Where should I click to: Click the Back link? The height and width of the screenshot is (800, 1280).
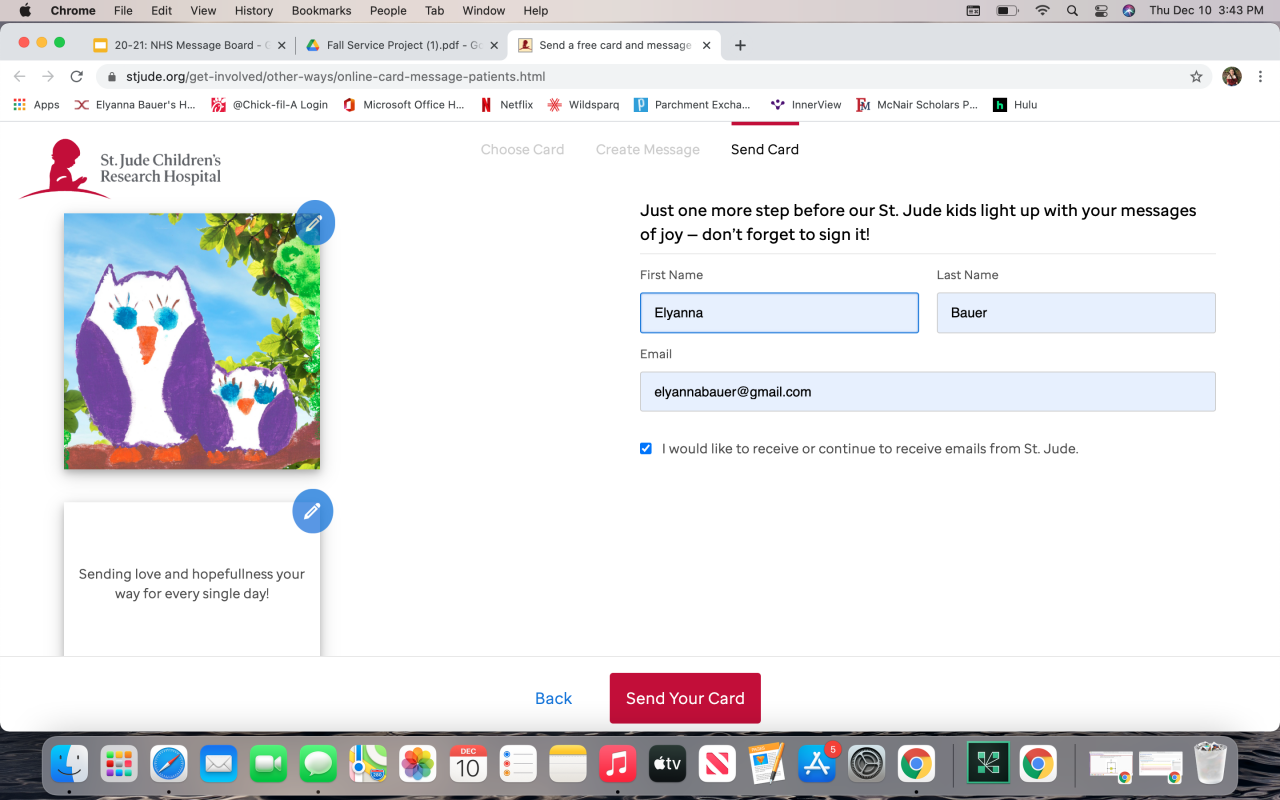point(553,699)
